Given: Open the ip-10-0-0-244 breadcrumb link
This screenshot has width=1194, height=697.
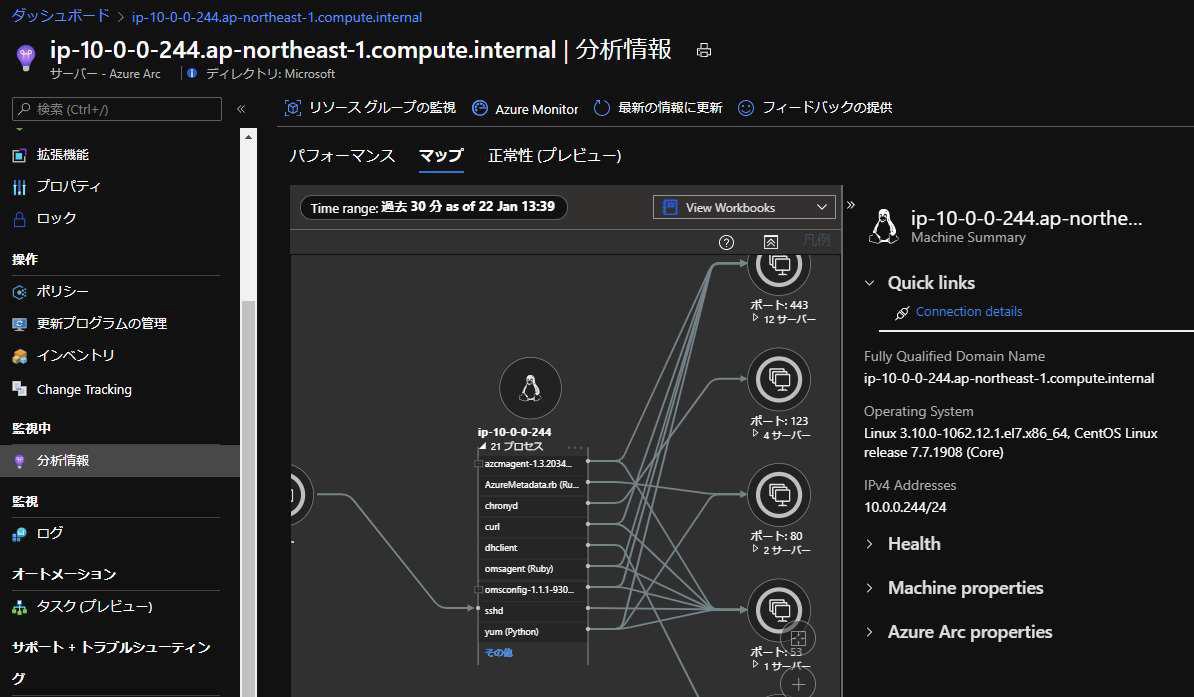Looking at the screenshot, I should pos(276,17).
